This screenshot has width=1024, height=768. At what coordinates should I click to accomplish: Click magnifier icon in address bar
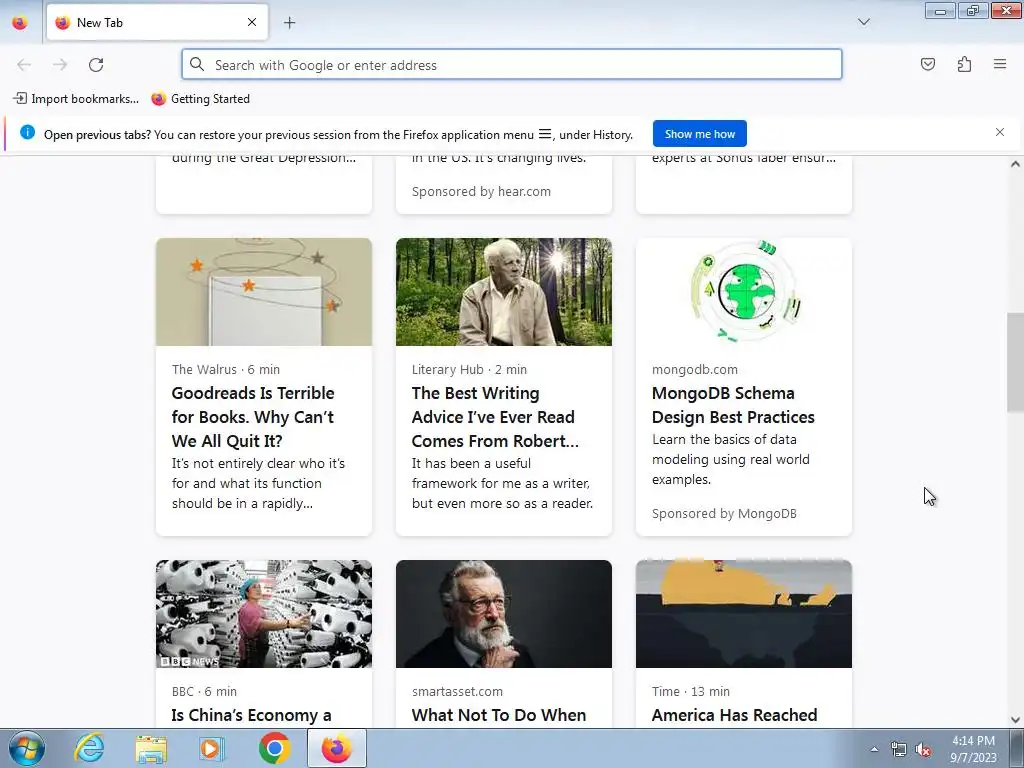click(x=197, y=64)
